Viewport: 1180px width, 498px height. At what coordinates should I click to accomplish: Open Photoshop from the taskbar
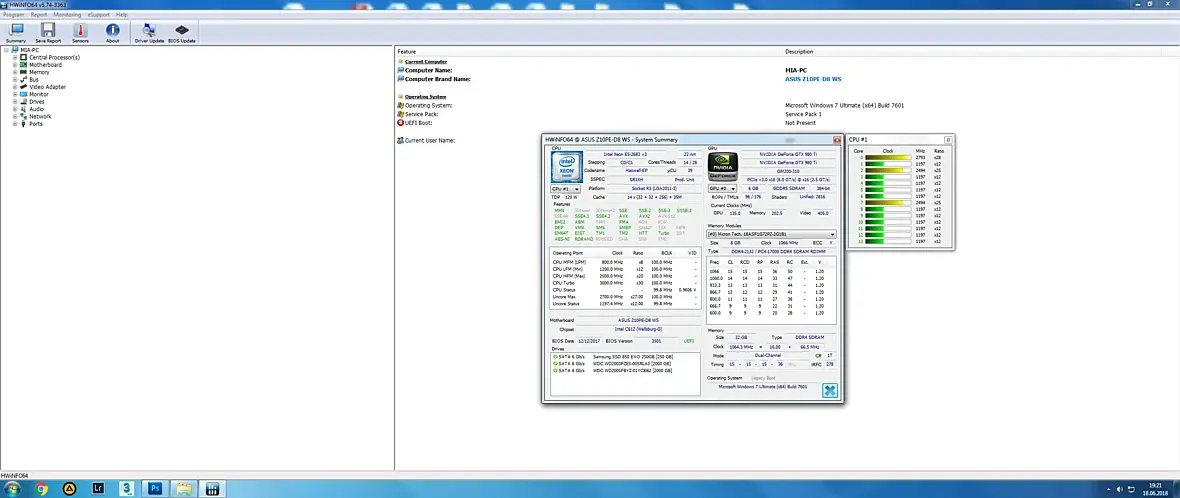pos(156,488)
